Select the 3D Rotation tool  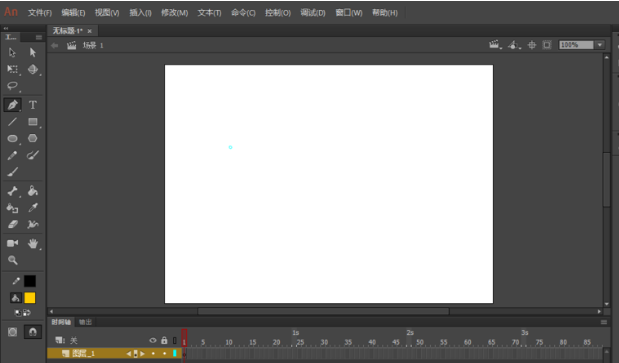(x=33, y=69)
